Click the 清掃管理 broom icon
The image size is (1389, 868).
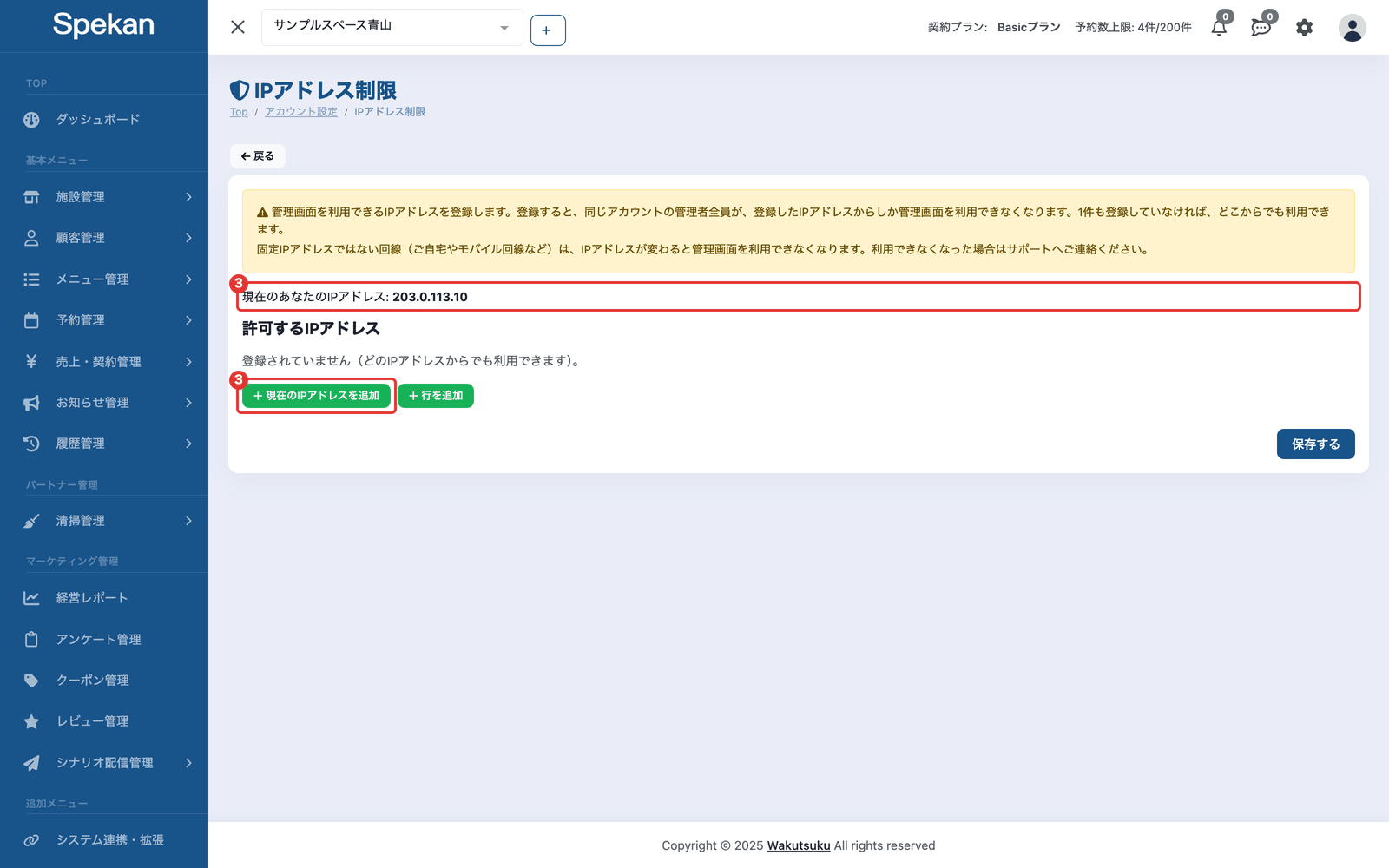coord(31,521)
